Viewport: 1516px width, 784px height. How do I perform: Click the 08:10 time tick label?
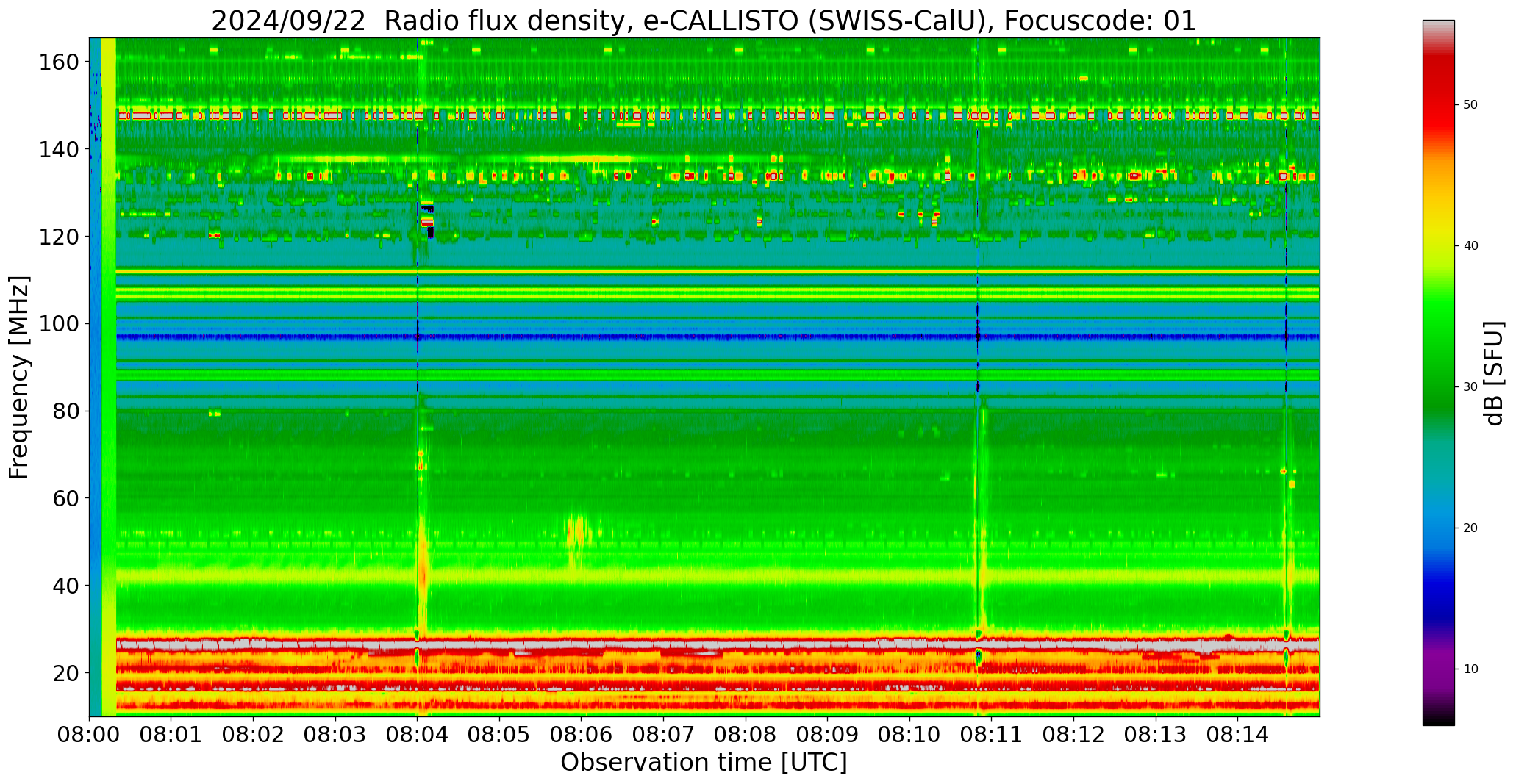909,734
